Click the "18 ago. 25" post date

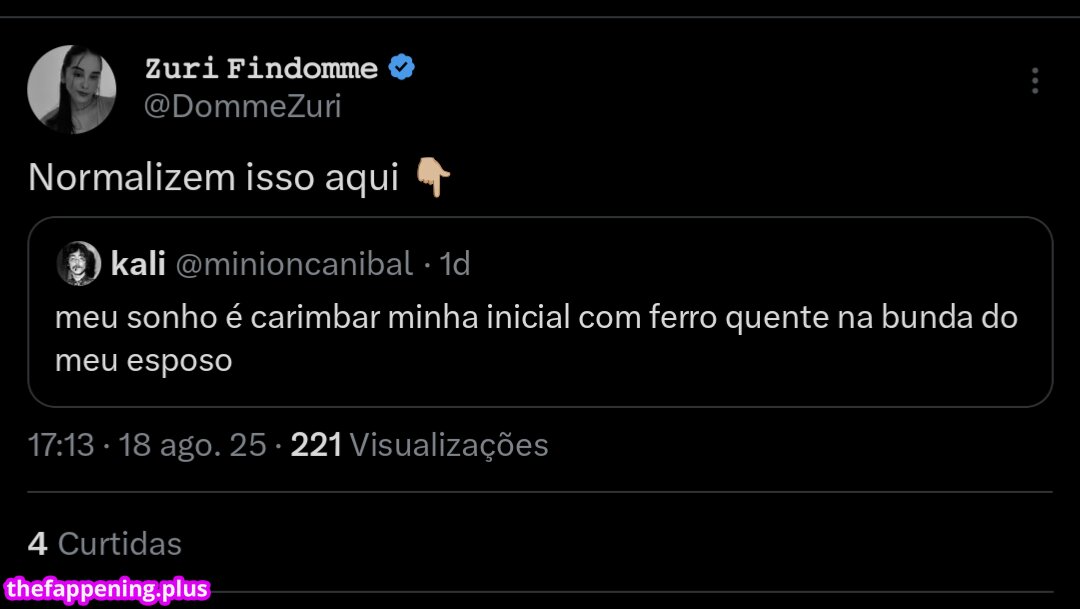(192, 444)
